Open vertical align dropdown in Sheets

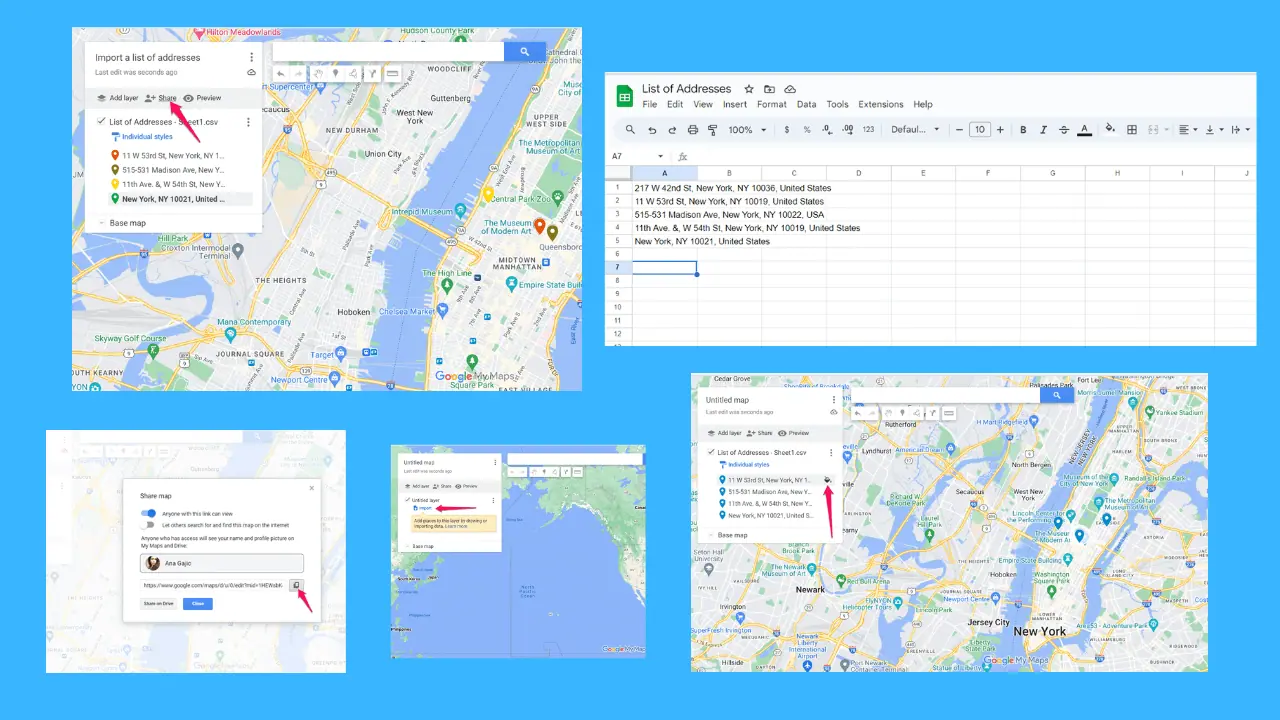1214,130
